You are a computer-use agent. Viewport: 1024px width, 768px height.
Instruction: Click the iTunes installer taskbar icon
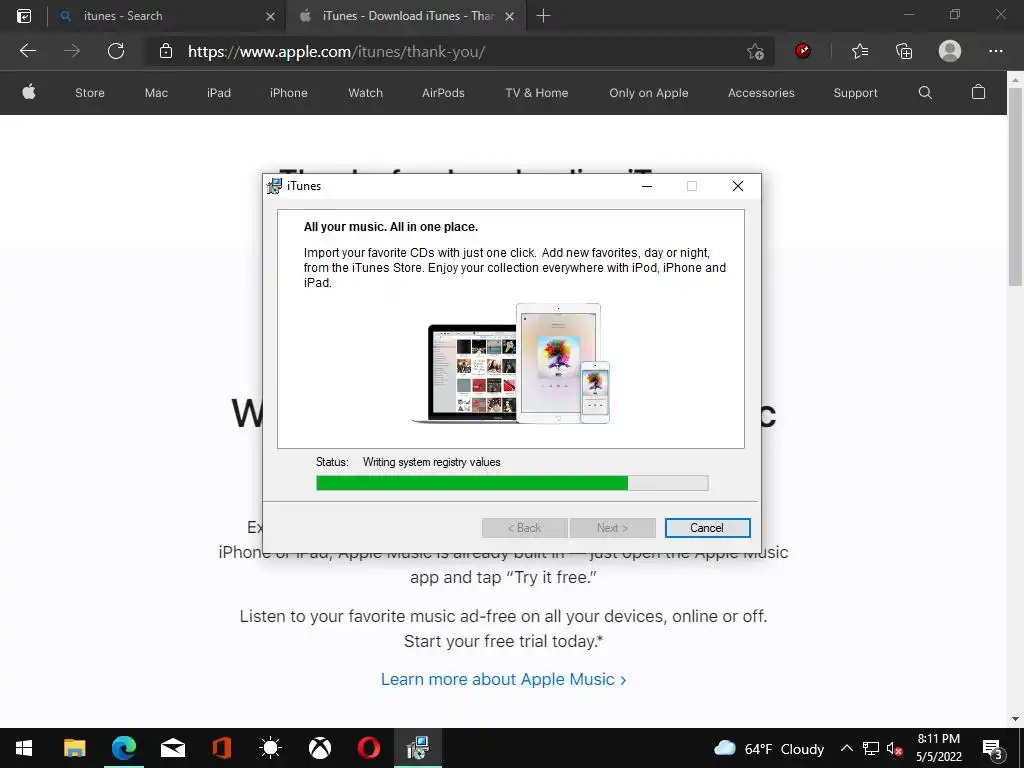click(x=418, y=748)
